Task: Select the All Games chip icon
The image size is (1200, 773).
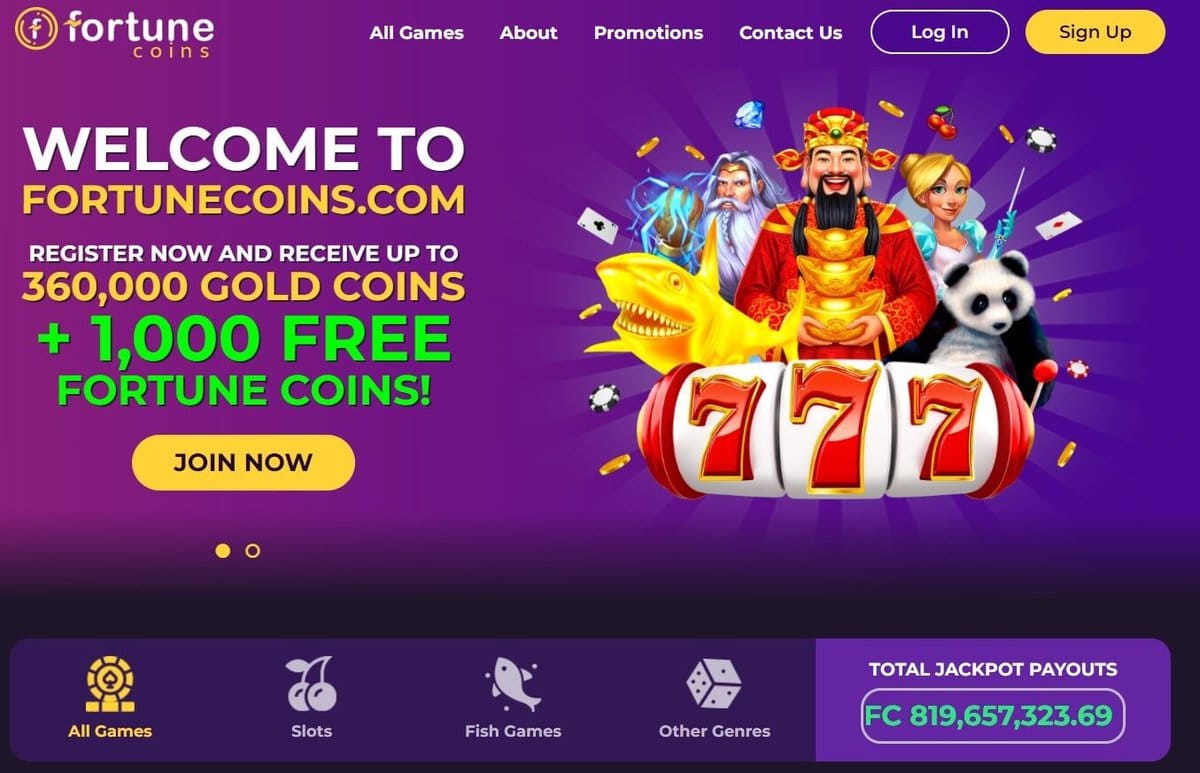Action: pos(110,684)
